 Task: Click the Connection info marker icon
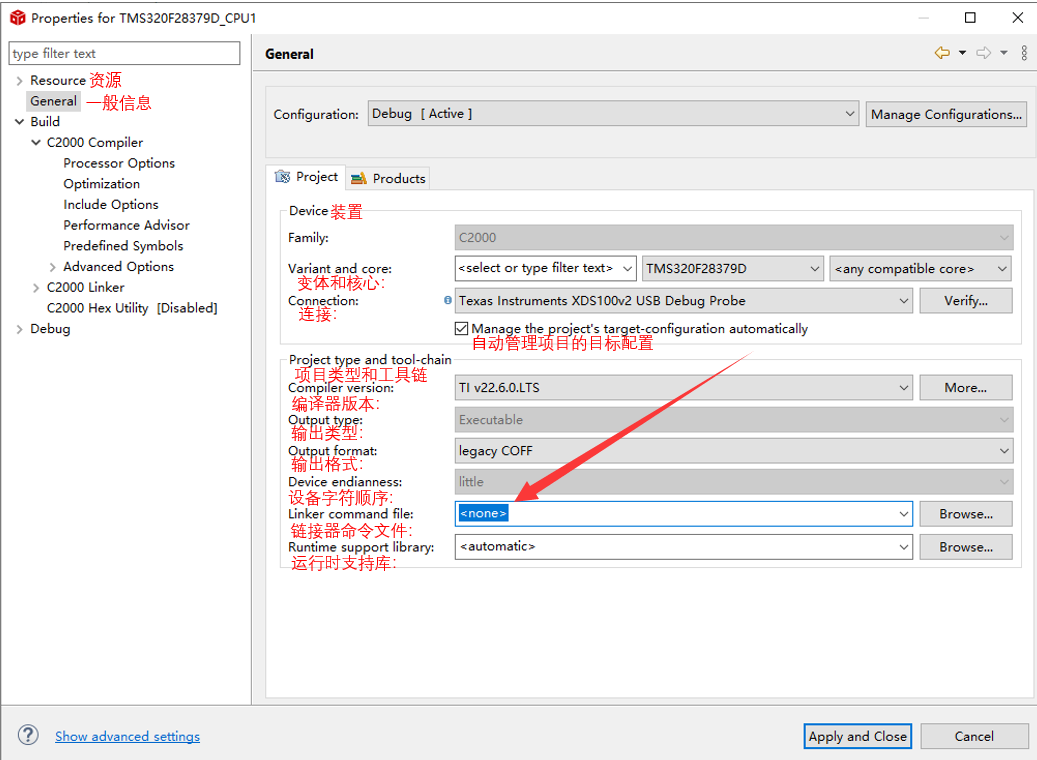pyautogui.click(x=448, y=300)
